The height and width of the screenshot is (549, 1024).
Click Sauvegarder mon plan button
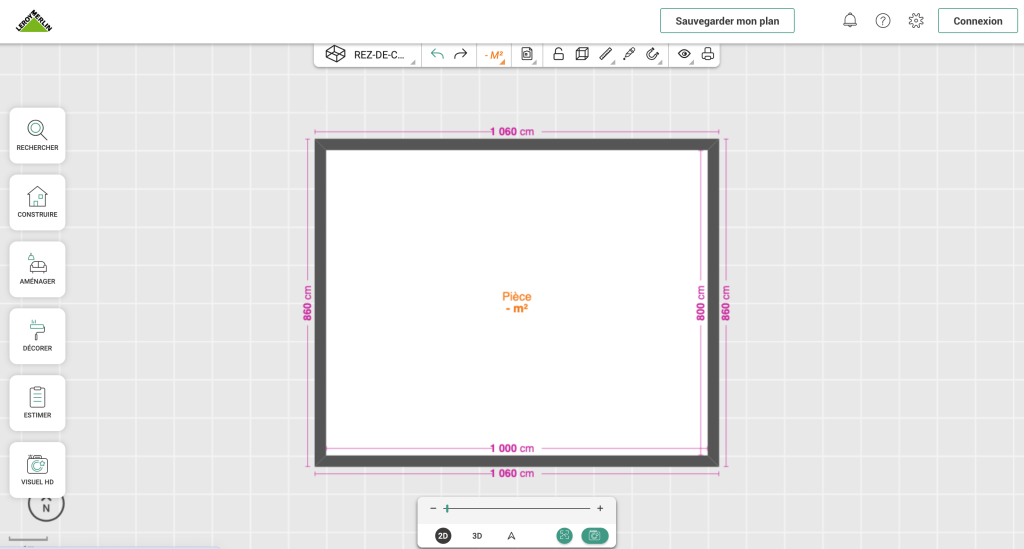[727, 21]
